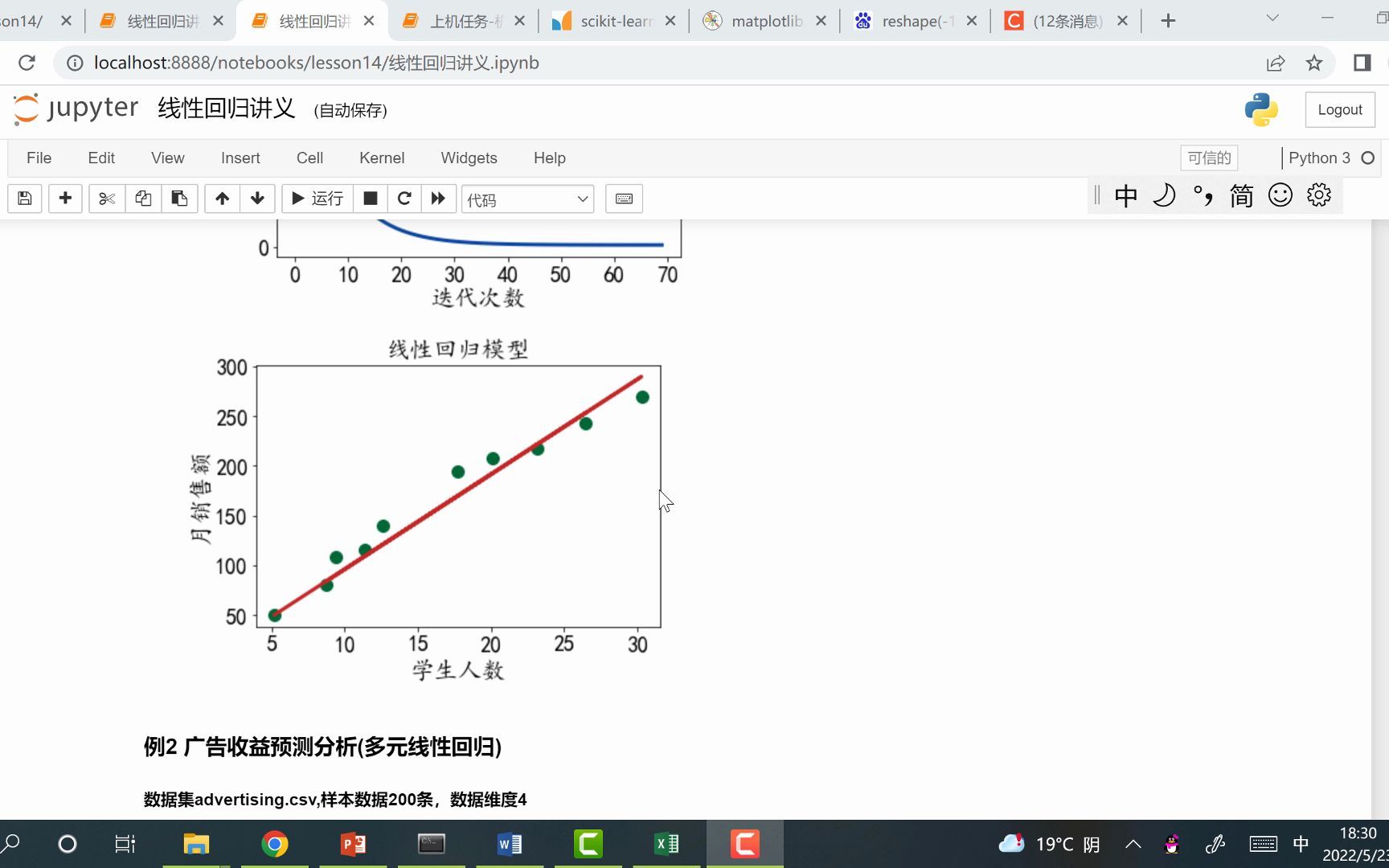Switch simplified/traditional with the 简 icon
Image resolution: width=1389 pixels, height=868 pixels.
[x=1240, y=195]
